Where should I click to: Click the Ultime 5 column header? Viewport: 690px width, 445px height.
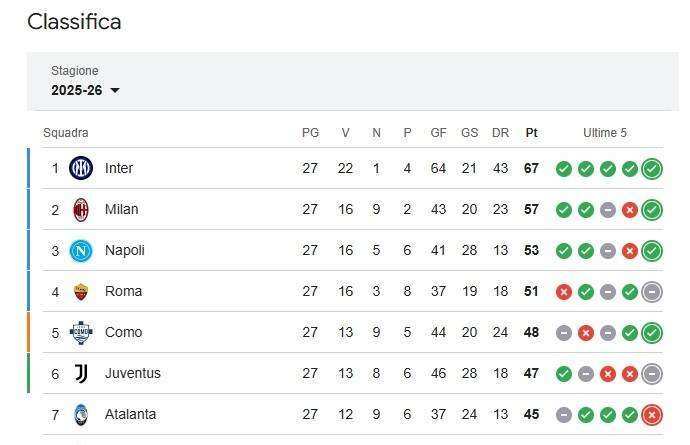tap(605, 133)
